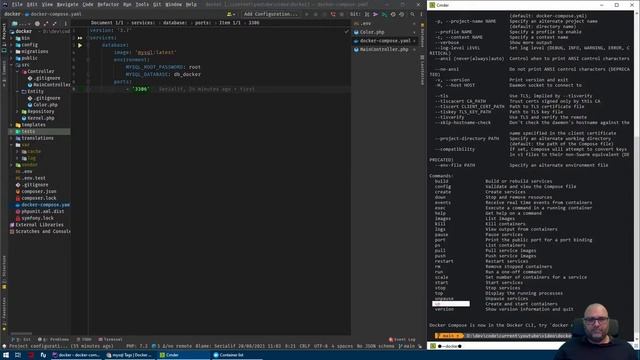The height and width of the screenshot is (360, 640).
Task: Click run-all gutter icon beside services
Action: (80, 38)
